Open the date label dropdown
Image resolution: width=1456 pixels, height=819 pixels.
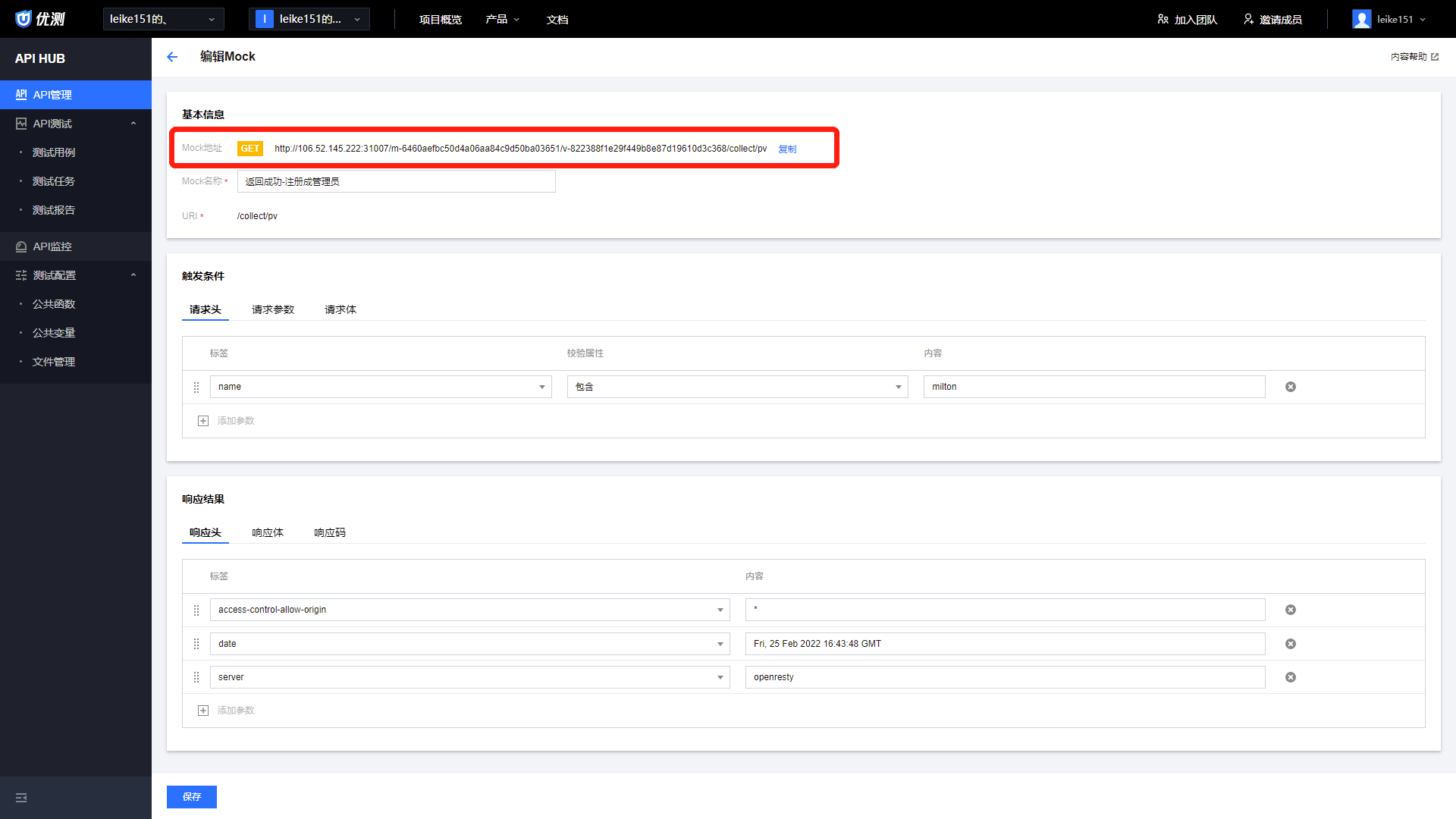[x=470, y=644]
